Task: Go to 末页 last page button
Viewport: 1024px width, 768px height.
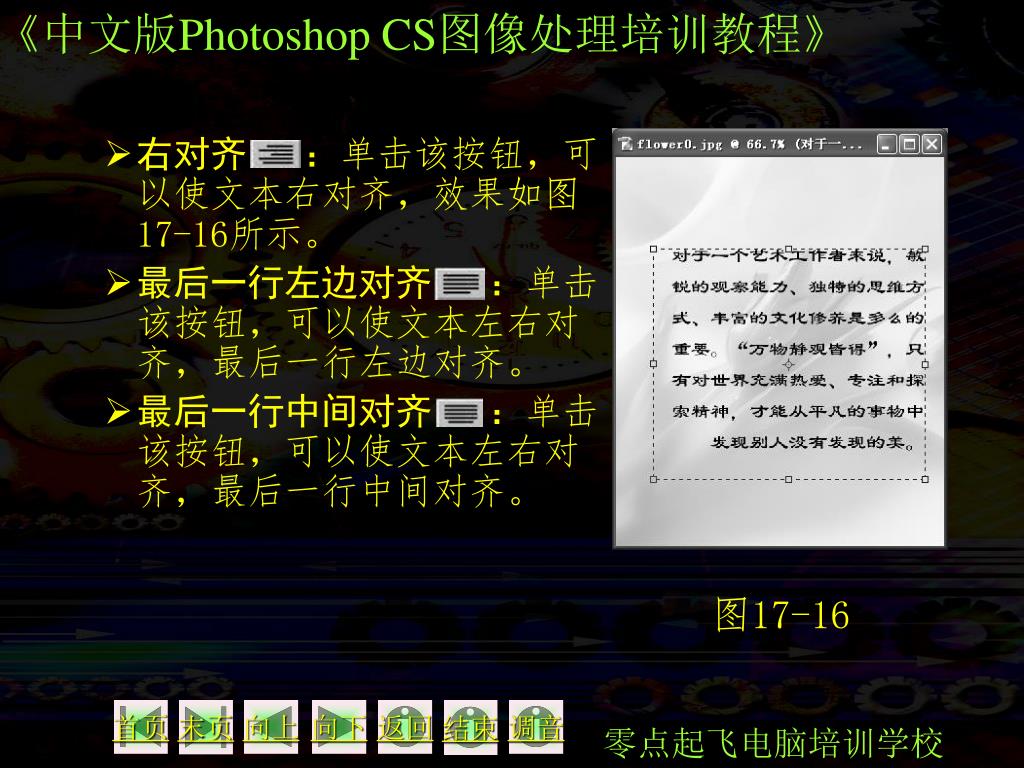Action: pos(206,727)
